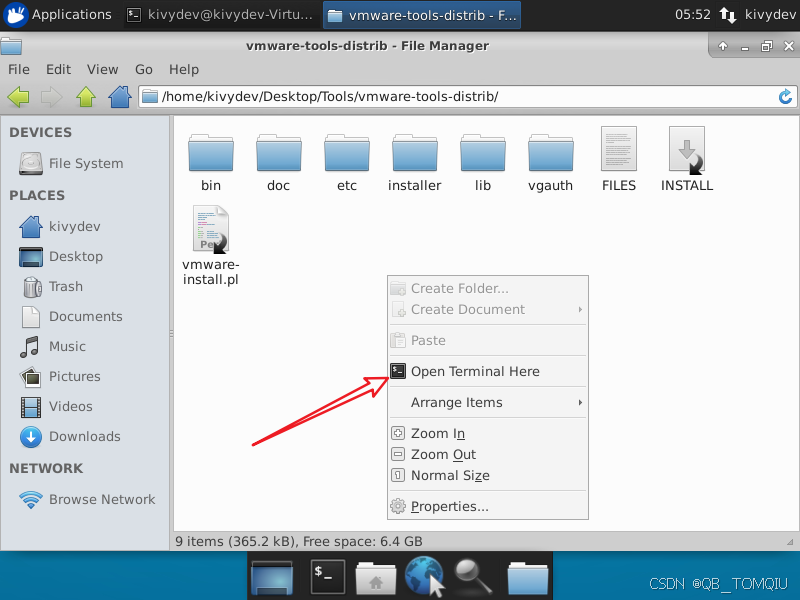This screenshot has height=600, width=800.
Task: Select the FILES text document icon
Action: click(619, 148)
